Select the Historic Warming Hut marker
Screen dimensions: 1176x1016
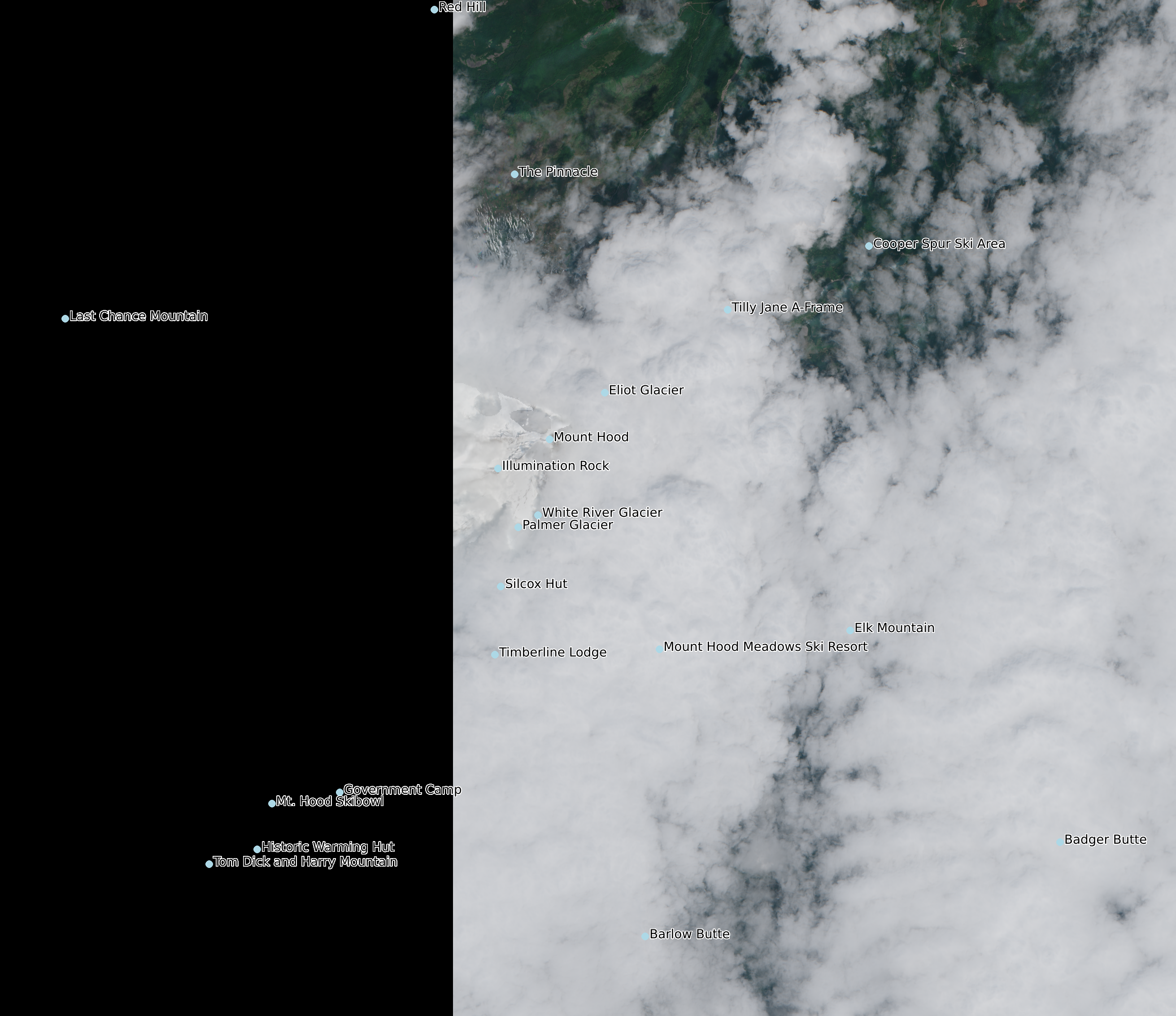click(257, 849)
